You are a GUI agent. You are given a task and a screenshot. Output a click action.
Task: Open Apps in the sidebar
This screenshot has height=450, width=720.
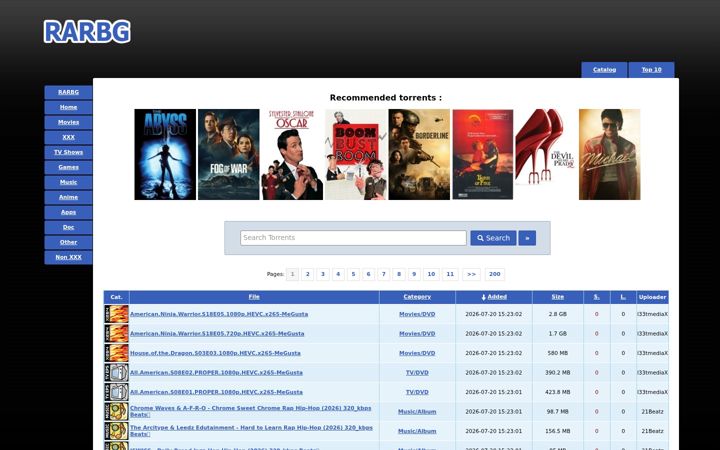pos(68,212)
